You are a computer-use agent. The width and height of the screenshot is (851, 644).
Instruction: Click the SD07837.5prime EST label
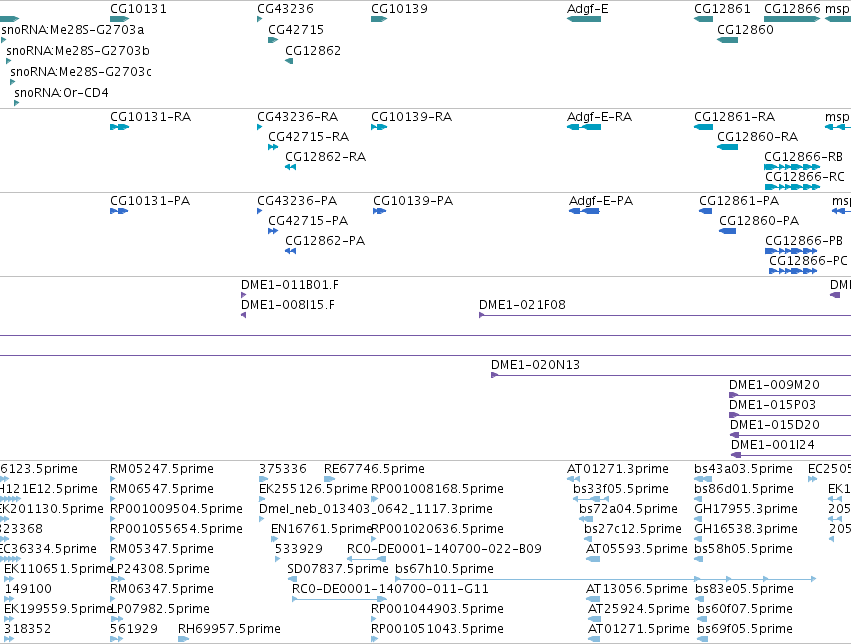338,569
